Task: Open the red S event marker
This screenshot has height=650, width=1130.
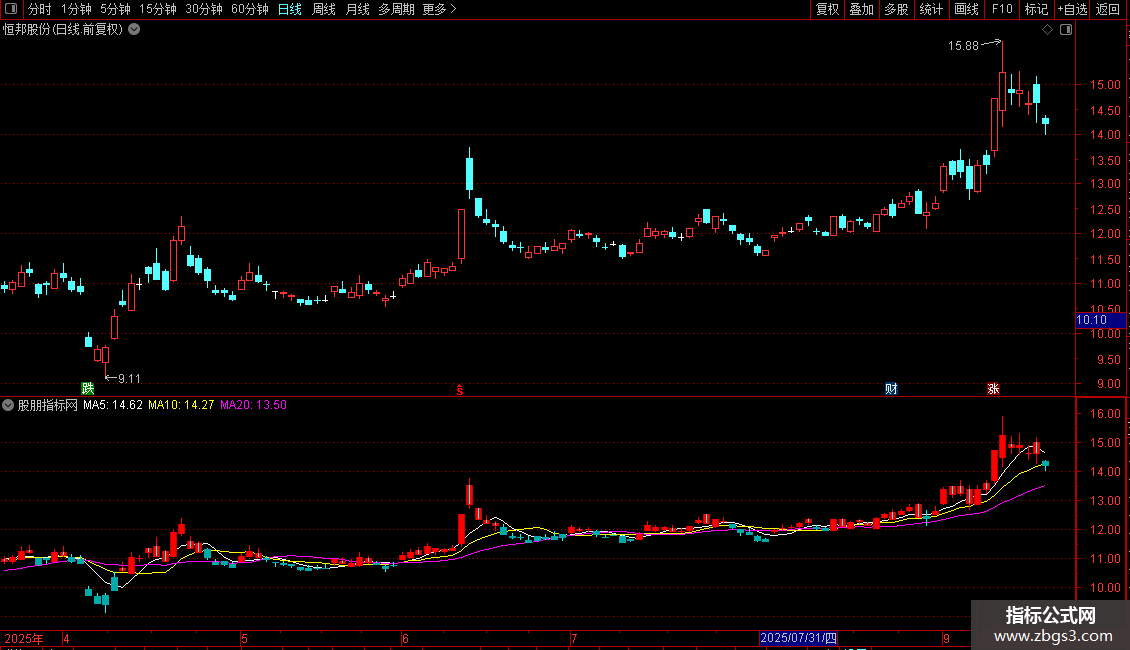Action: [460, 390]
